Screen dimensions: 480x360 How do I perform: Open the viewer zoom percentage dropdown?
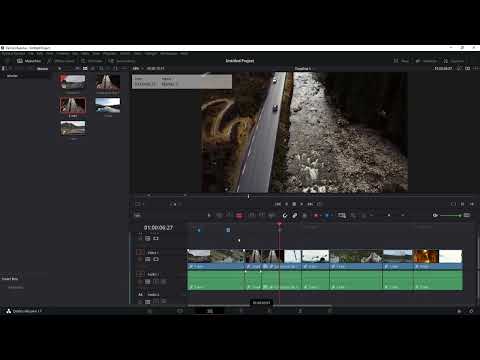click(137, 68)
